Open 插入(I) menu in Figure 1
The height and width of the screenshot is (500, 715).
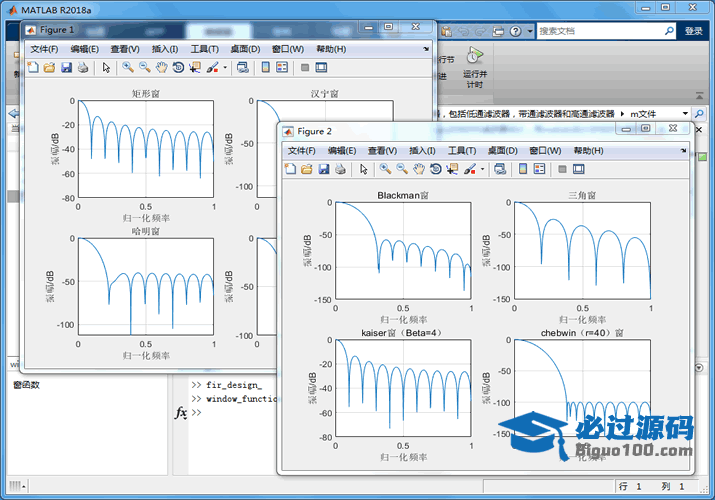[x=165, y=49]
